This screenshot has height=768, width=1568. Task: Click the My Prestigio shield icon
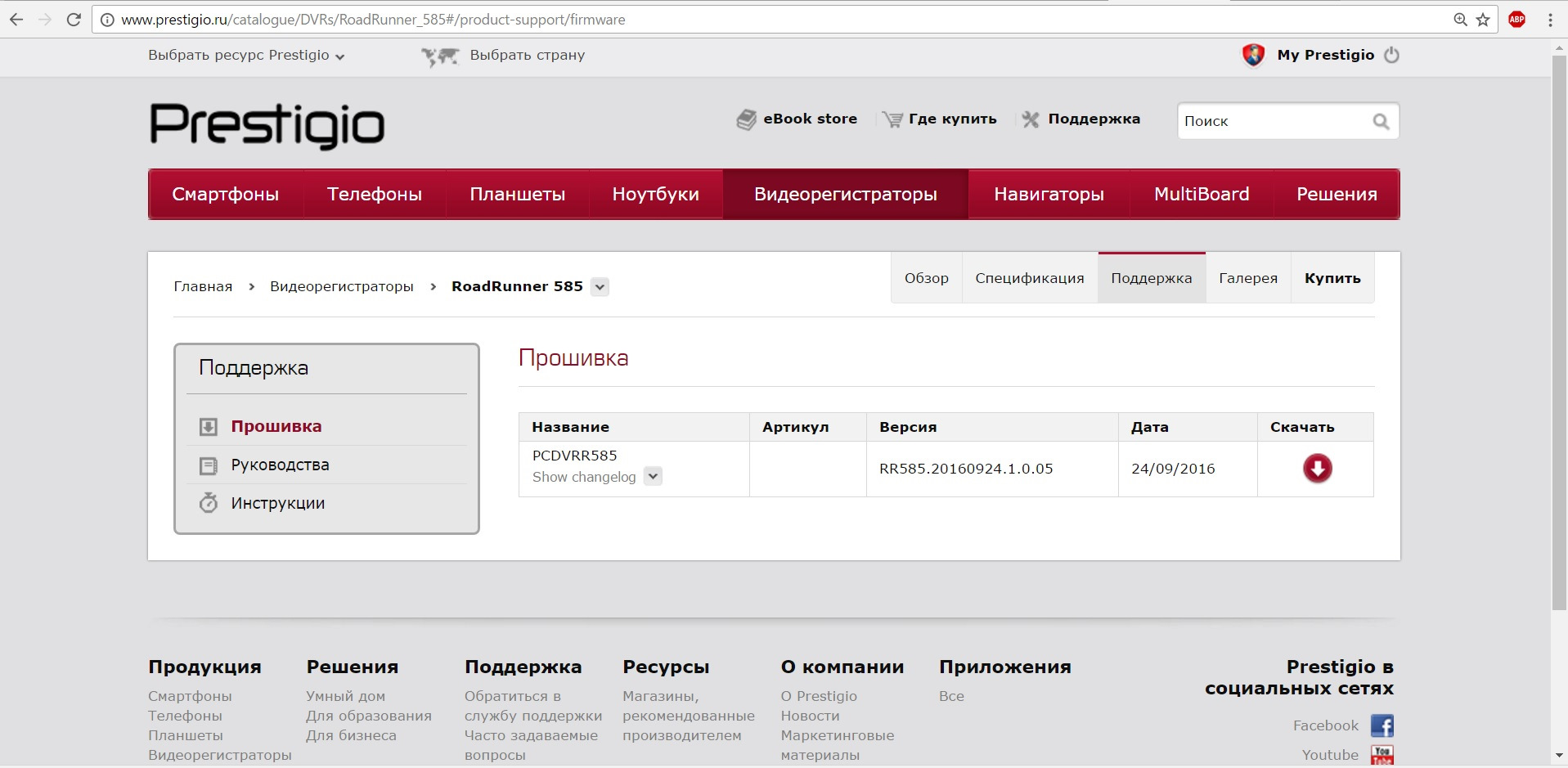tap(1253, 55)
